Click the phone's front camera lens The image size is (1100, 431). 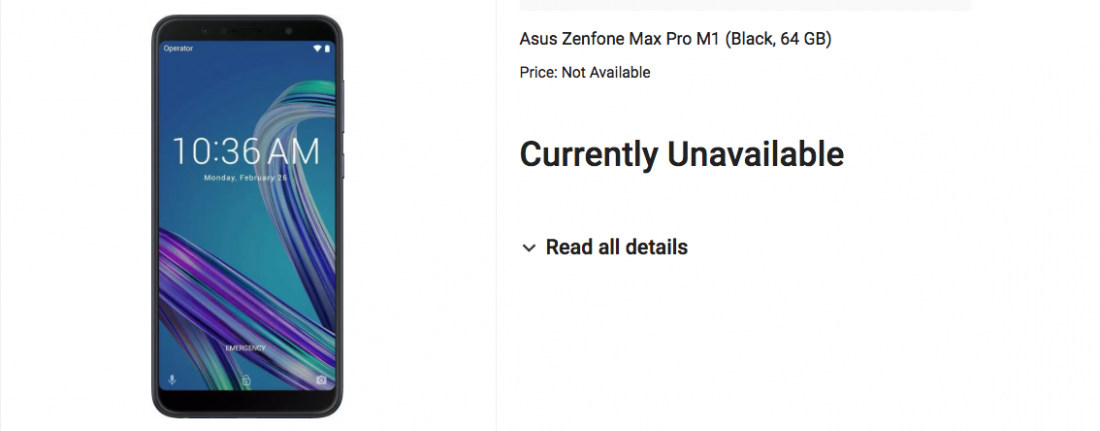click(288, 30)
